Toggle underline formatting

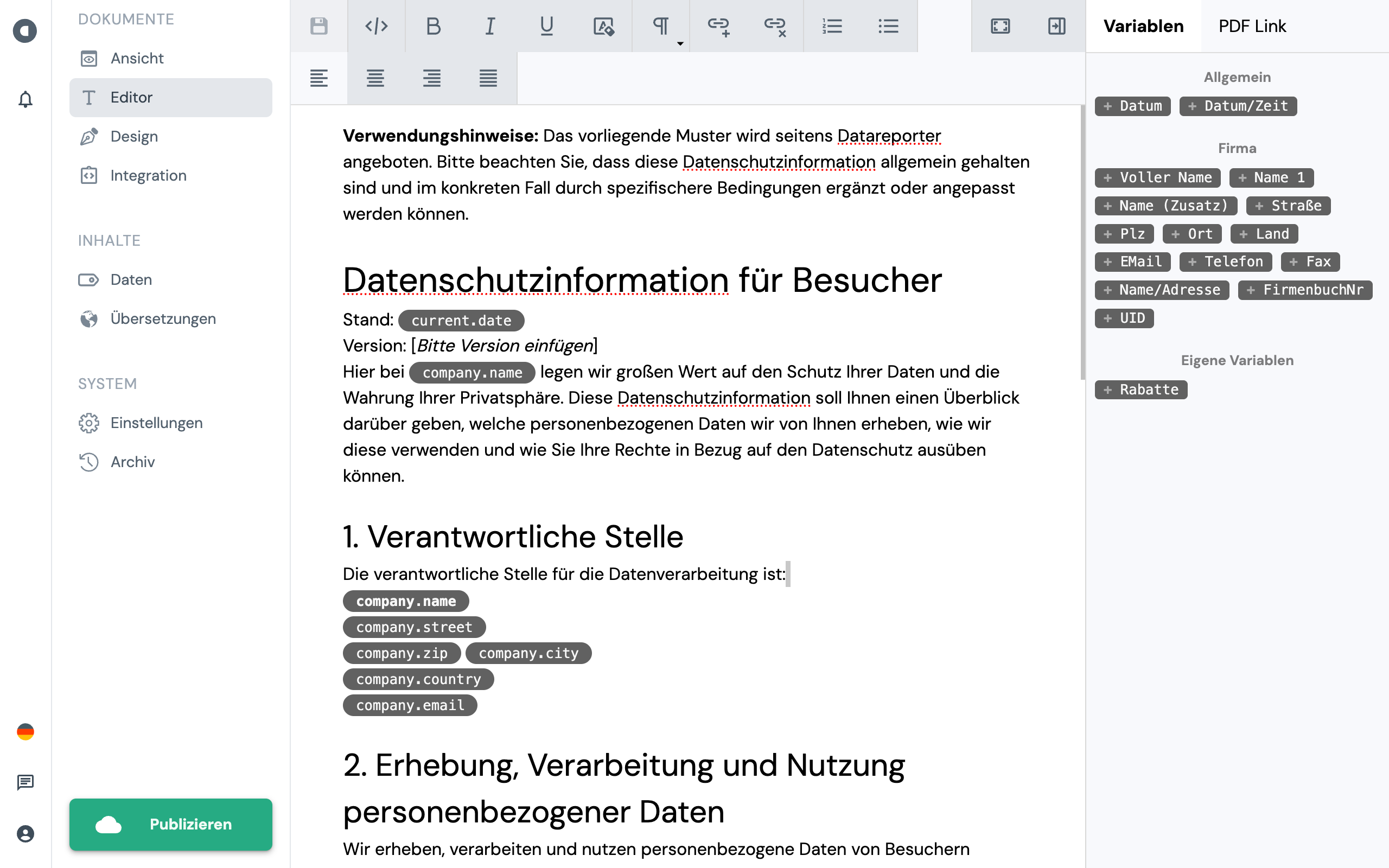[x=546, y=26]
